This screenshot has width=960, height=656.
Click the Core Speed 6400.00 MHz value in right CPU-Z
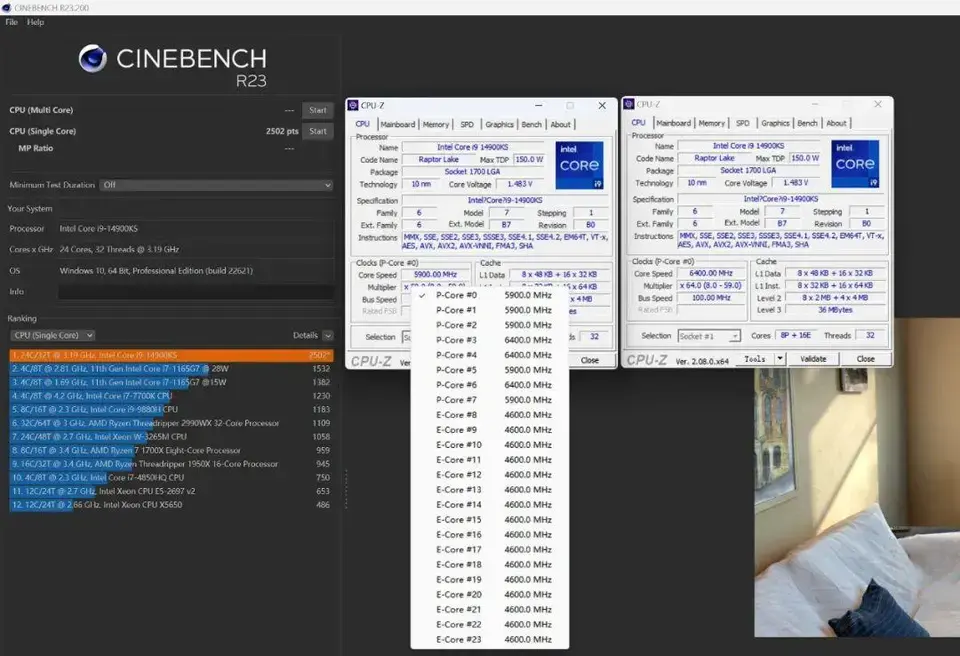coord(711,273)
